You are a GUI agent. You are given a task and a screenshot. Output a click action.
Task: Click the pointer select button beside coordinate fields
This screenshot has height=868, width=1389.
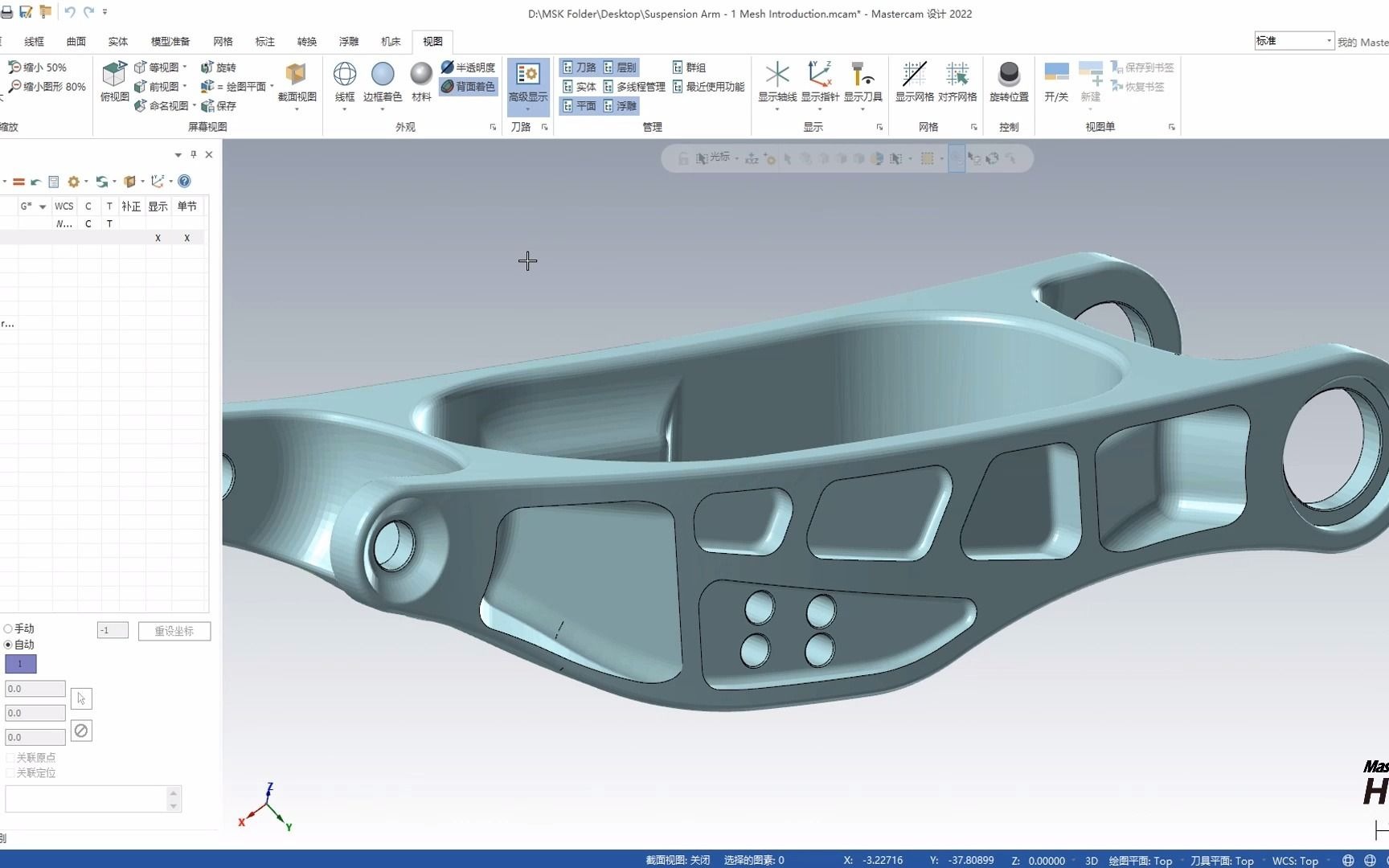(81, 698)
